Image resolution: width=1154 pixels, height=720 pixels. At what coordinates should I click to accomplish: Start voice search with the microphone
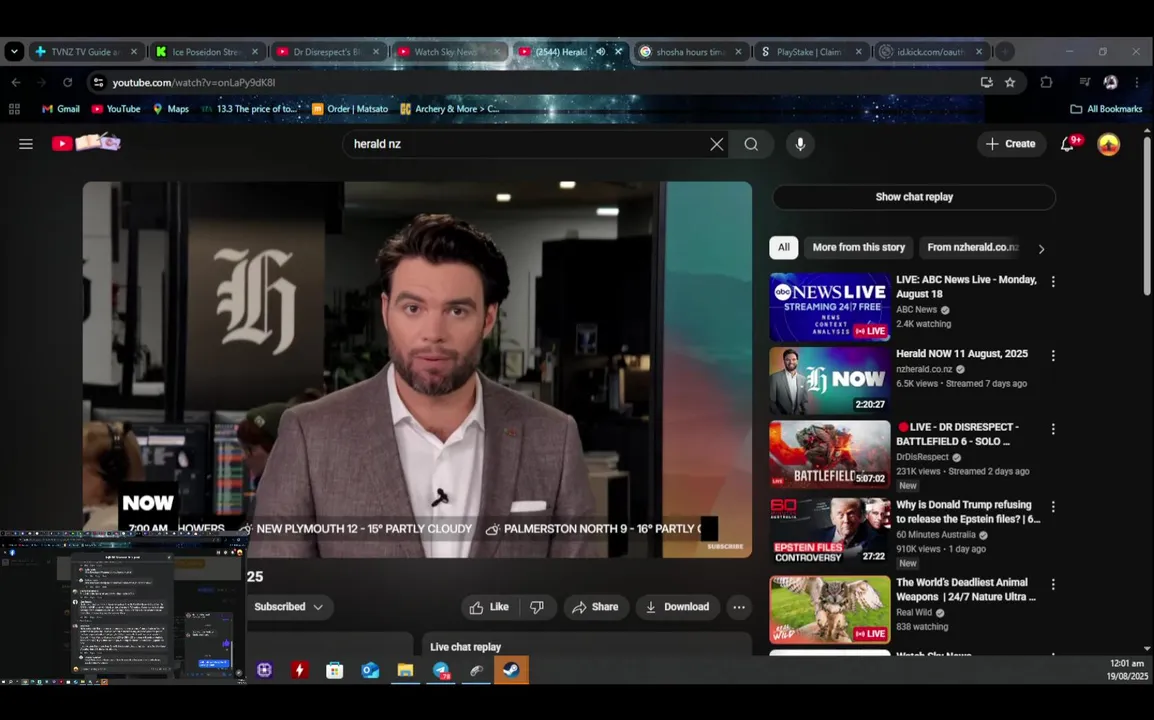[800, 144]
